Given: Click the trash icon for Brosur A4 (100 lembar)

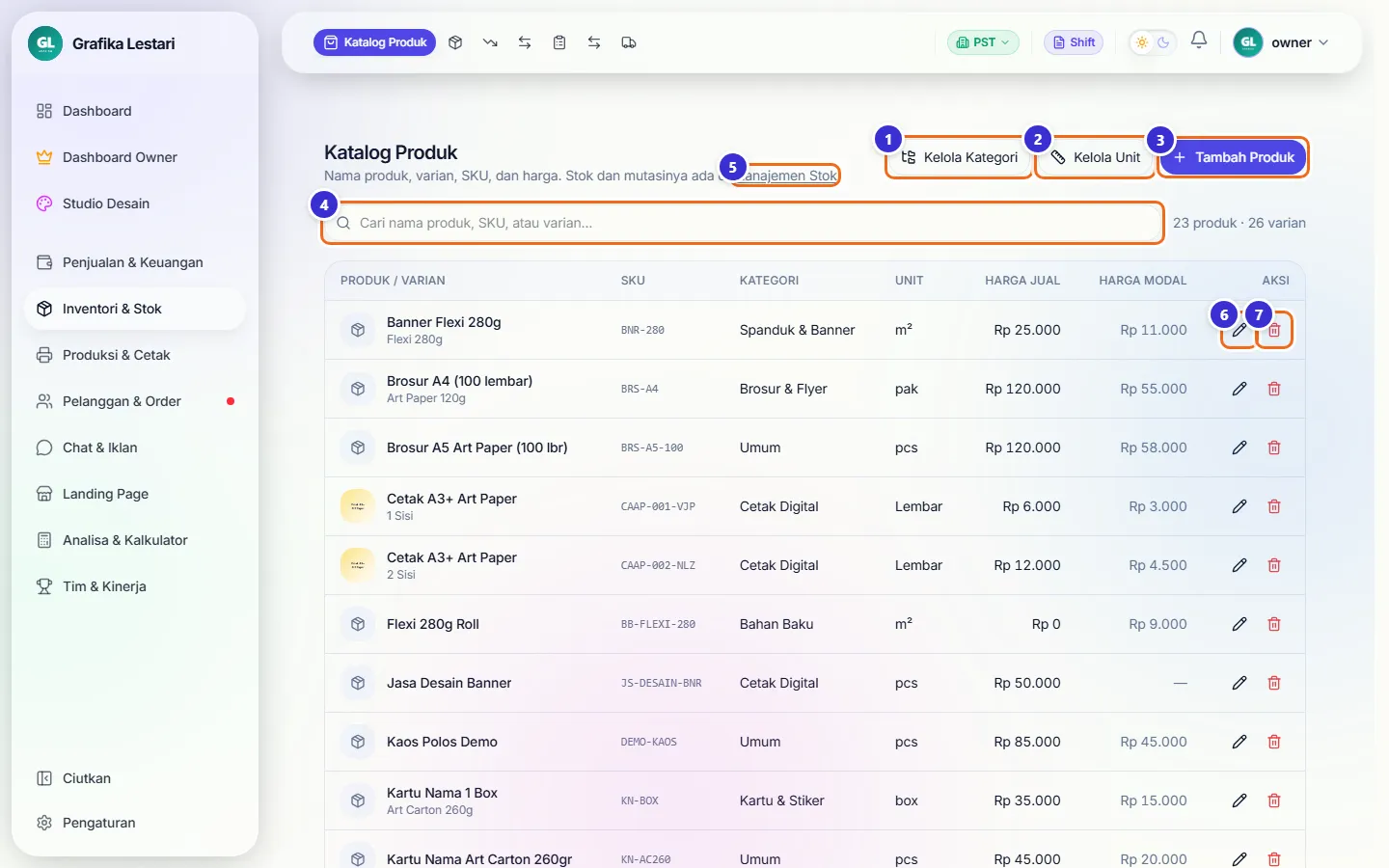Looking at the screenshot, I should tap(1274, 389).
